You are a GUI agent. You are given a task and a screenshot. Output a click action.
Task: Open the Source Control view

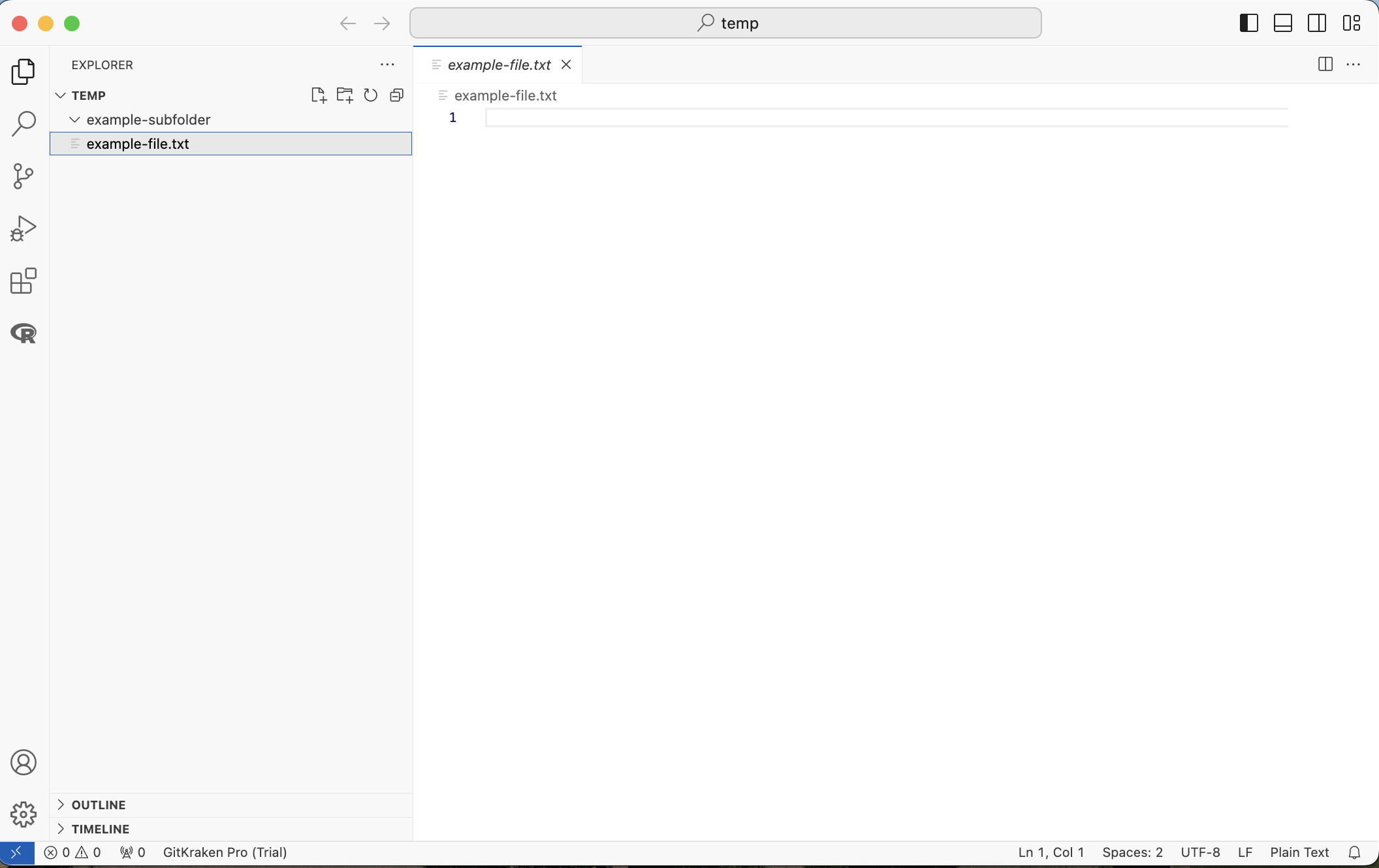24,176
